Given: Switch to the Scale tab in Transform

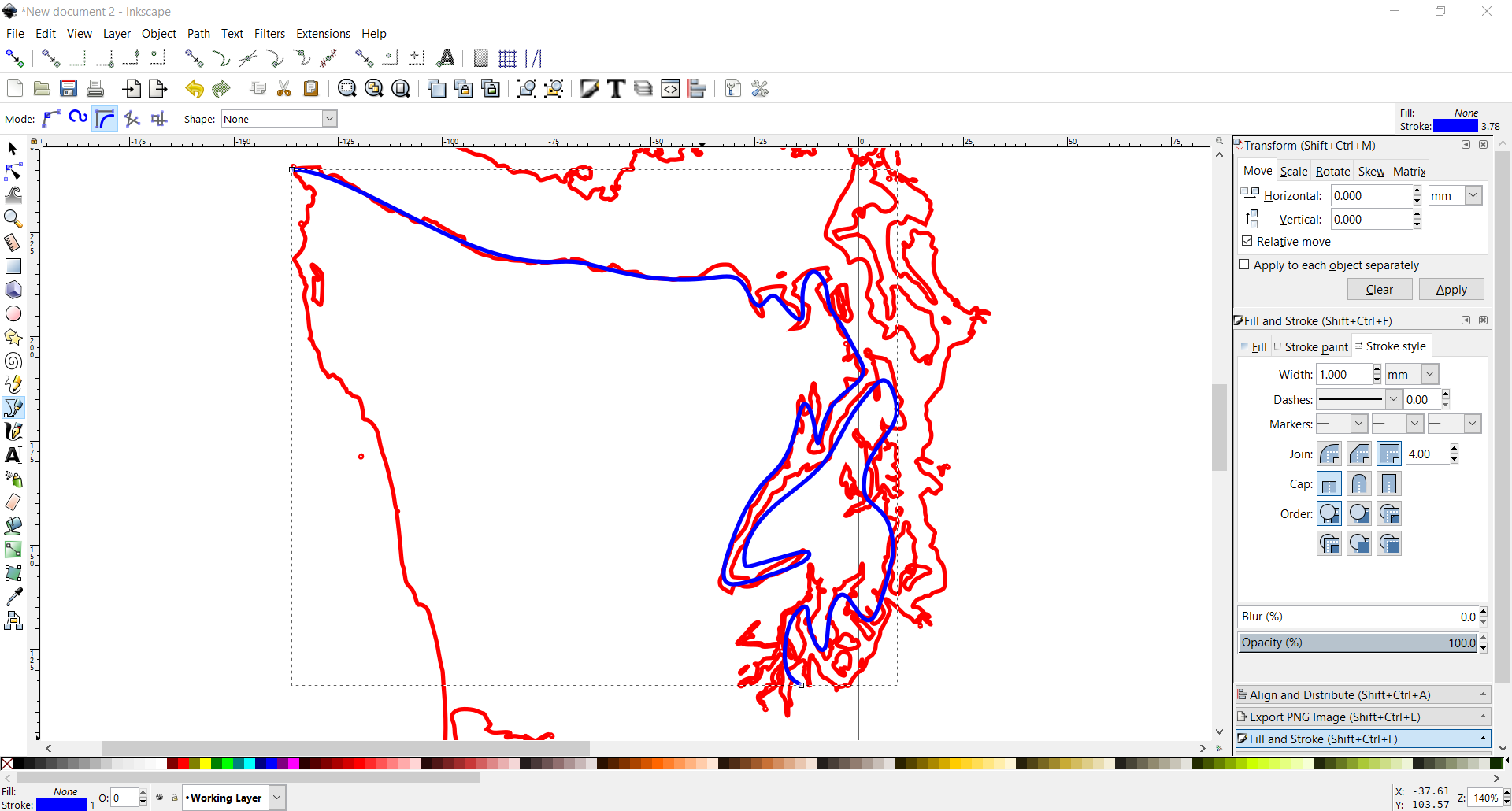Looking at the screenshot, I should 1294,171.
